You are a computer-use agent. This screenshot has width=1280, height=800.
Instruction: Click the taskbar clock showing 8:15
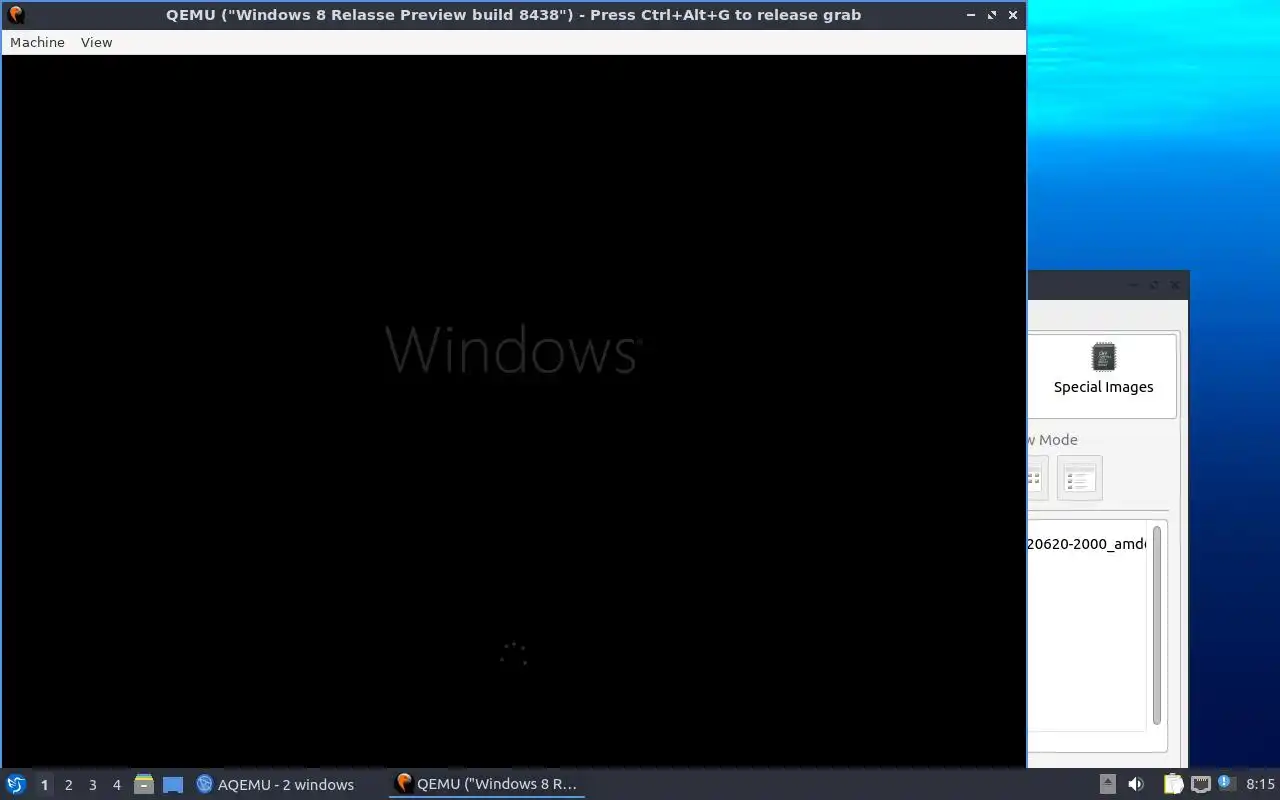click(1260, 784)
